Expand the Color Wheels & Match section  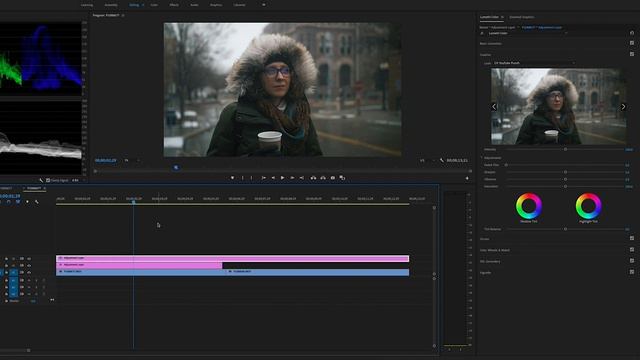(495, 250)
